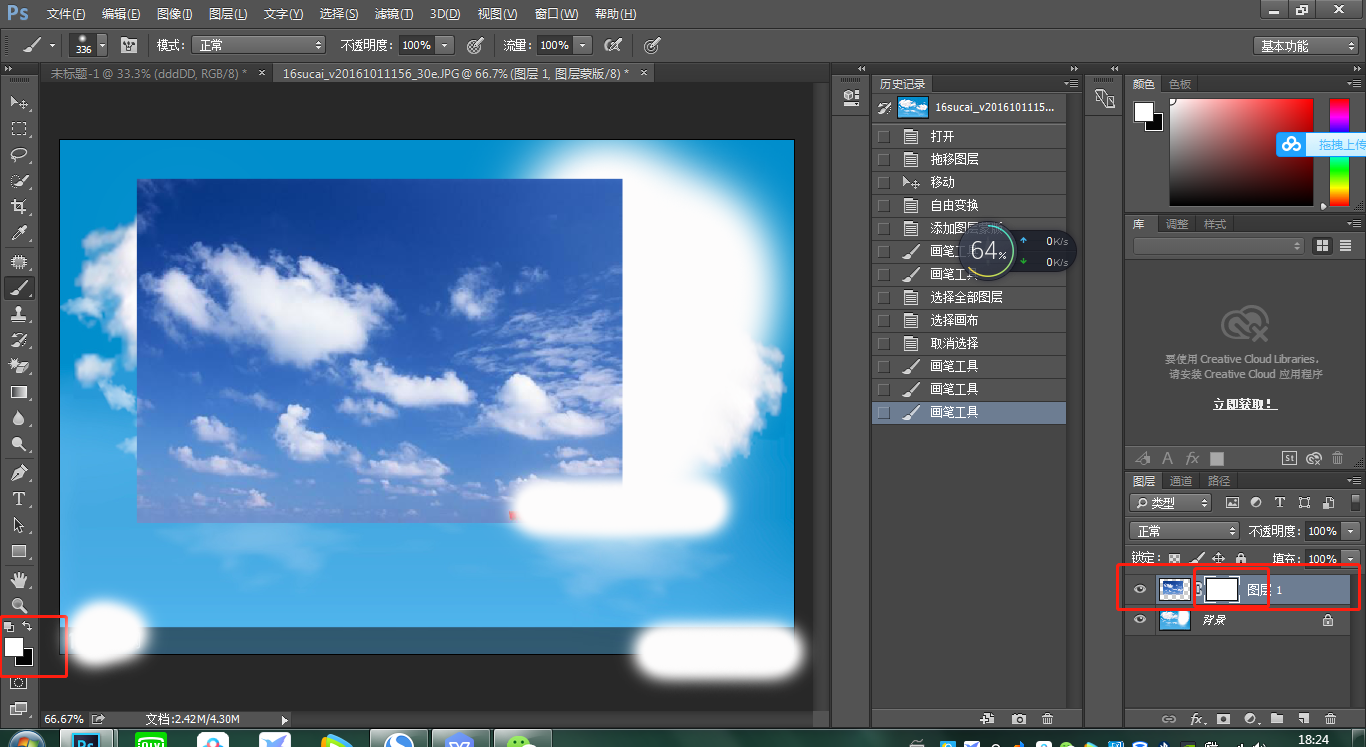Open the 滤镜(T) menu

click(393, 14)
